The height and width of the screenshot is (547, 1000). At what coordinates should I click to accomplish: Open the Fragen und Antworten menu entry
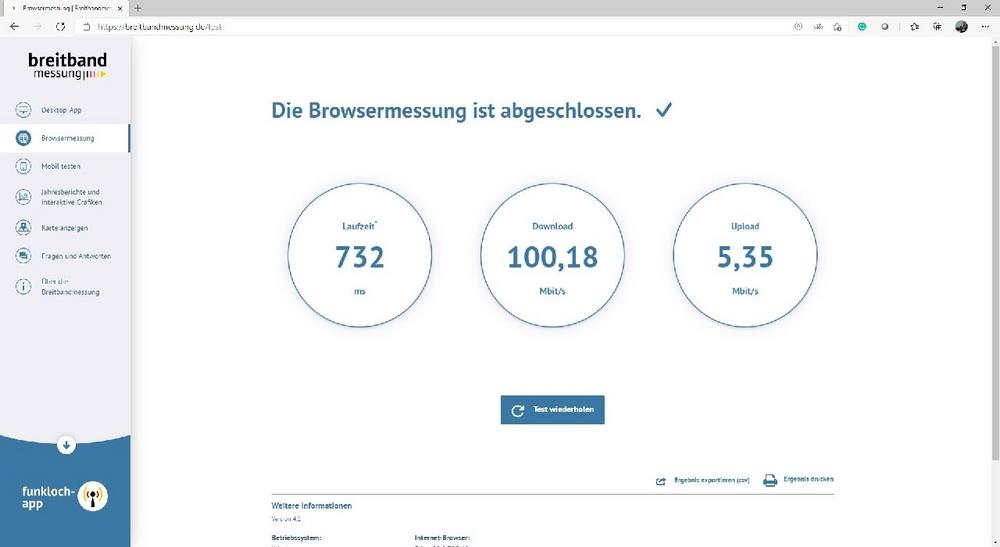65,256
